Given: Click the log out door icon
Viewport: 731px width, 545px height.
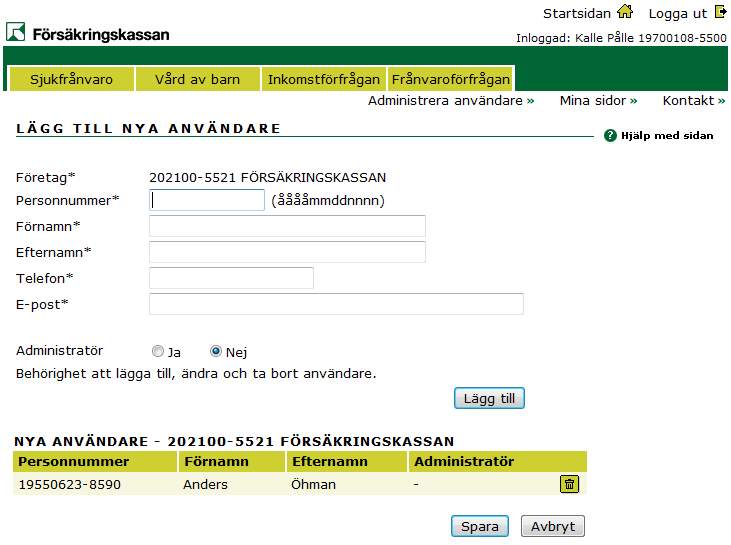Looking at the screenshot, I should (x=721, y=12).
